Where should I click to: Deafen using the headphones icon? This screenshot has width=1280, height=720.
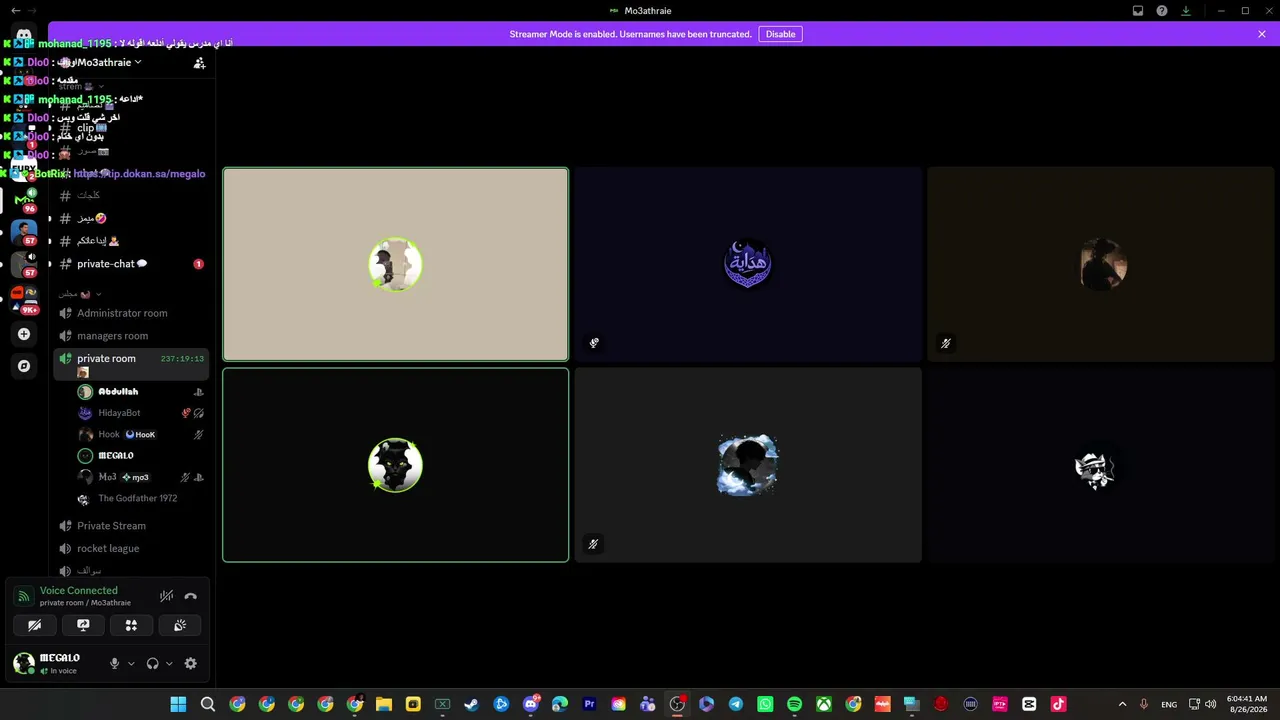tap(152, 663)
